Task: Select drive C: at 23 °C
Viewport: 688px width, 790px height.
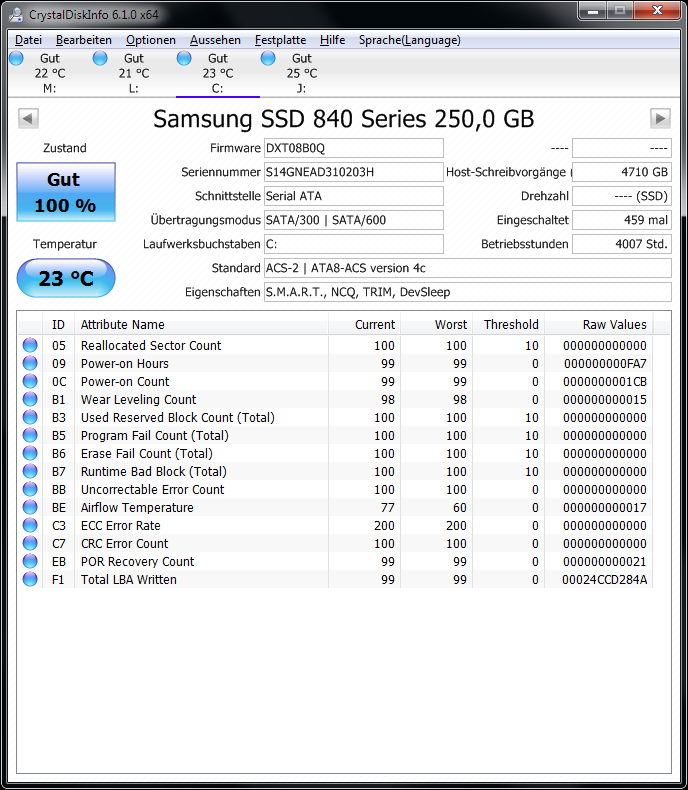Action: (x=218, y=73)
